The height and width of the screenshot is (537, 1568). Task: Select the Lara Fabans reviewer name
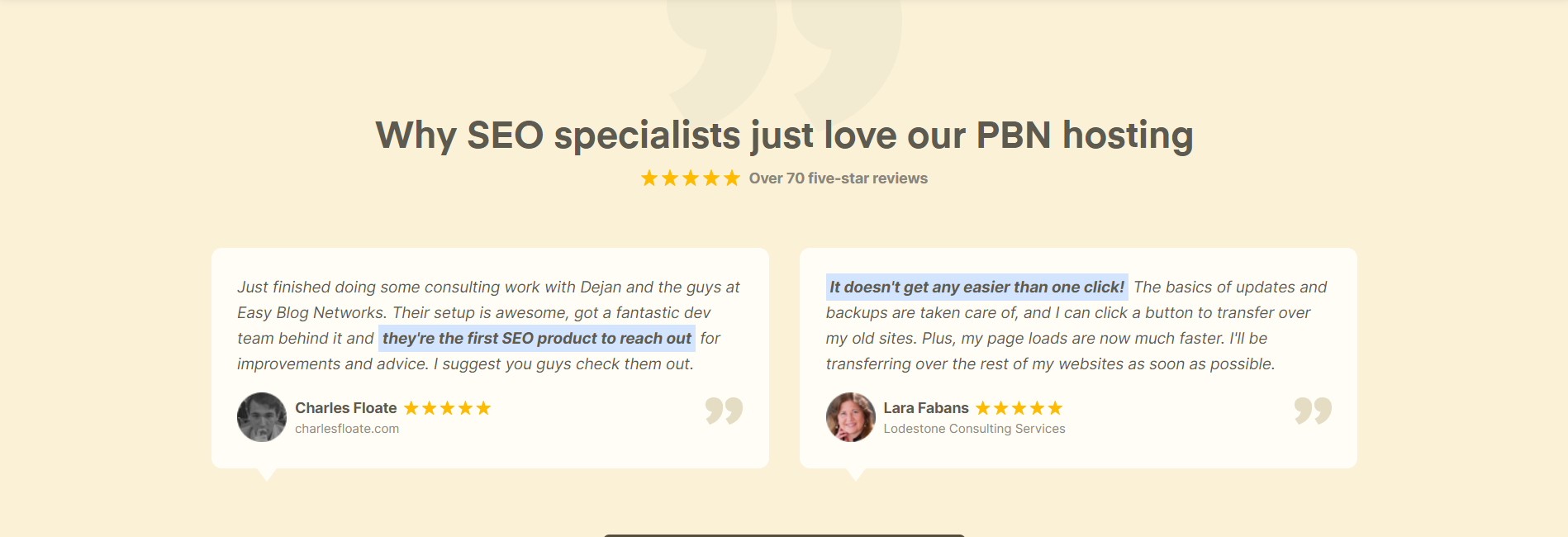(x=925, y=408)
